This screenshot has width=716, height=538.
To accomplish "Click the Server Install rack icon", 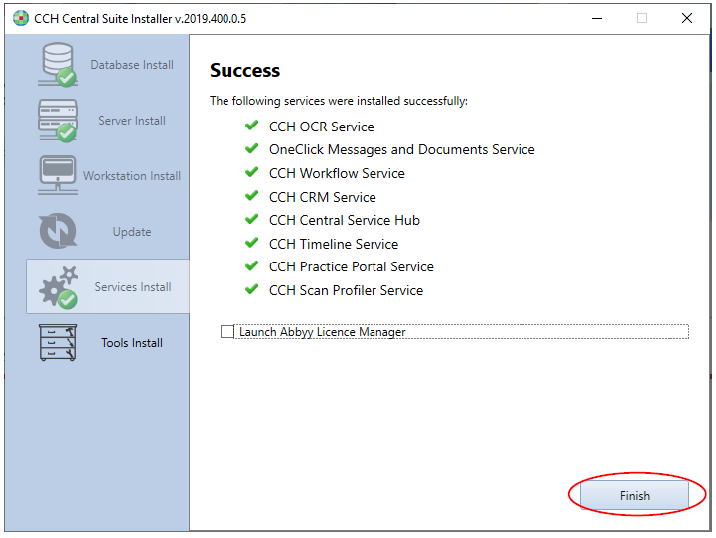I will pyautogui.click(x=58, y=121).
